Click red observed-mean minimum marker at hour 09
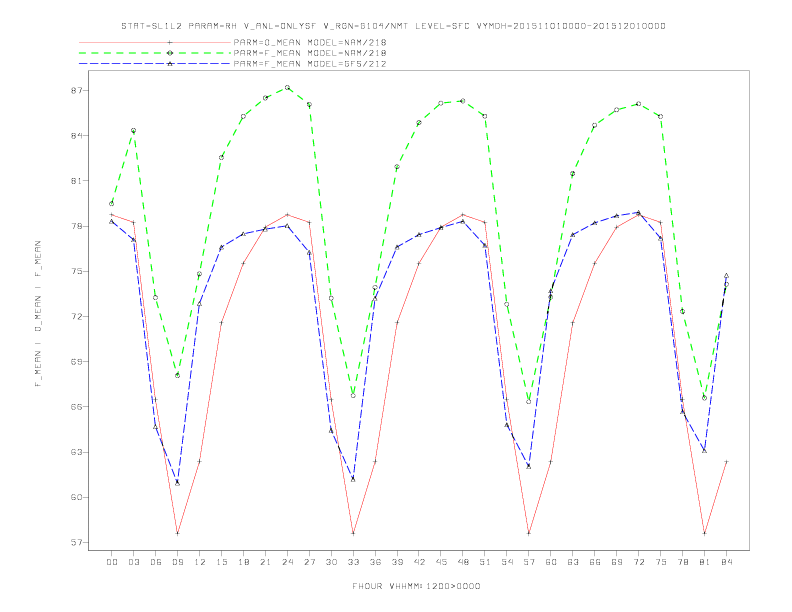The width and height of the screenshot is (792, 612). coord(177,533)
